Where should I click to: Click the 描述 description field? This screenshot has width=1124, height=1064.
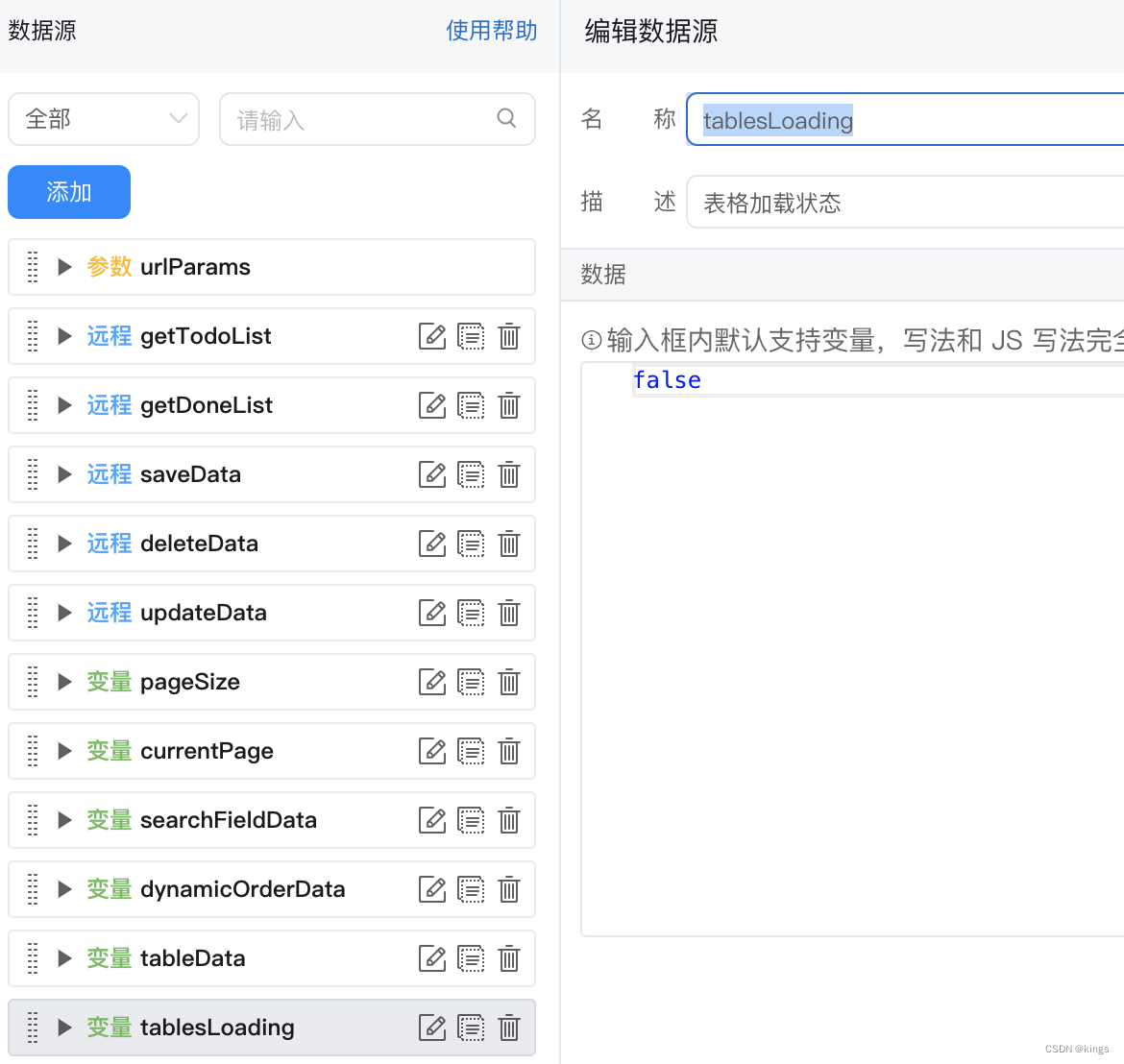[903, 203]
